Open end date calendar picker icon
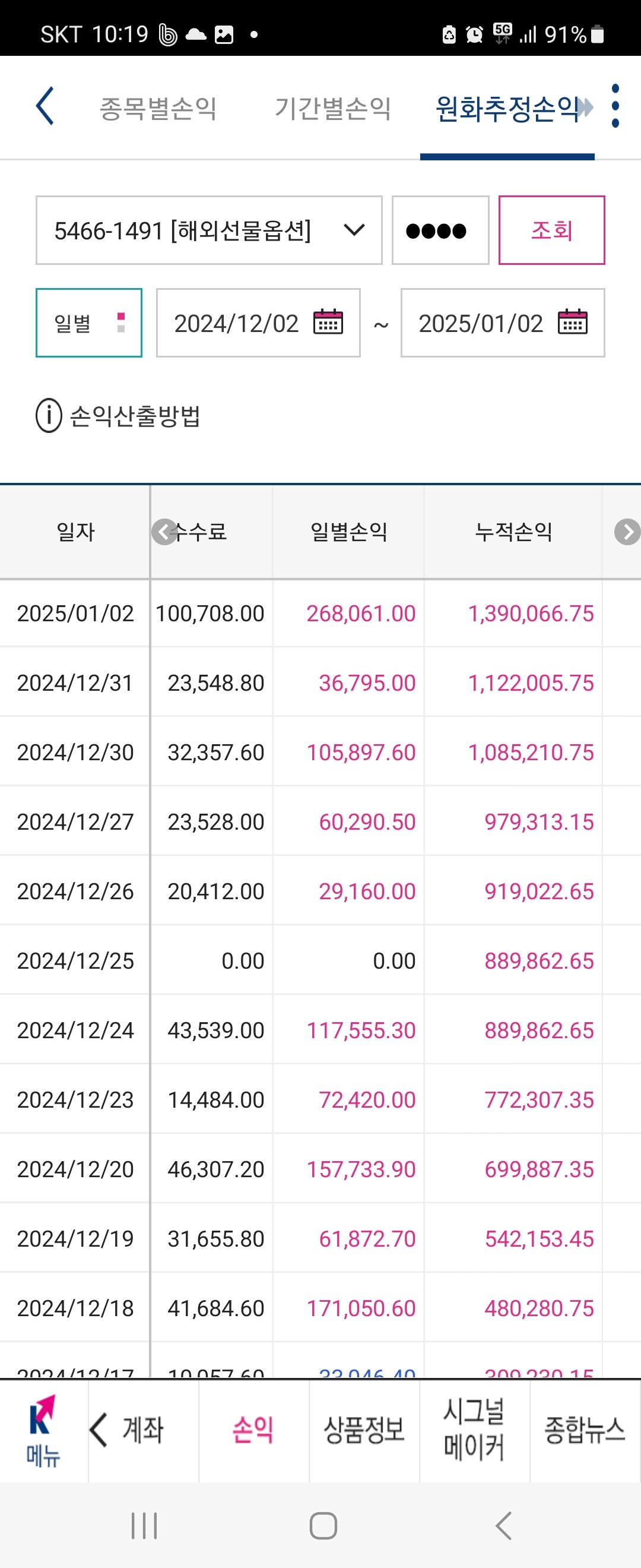The image size is (641, 1568). pos(572,322)
